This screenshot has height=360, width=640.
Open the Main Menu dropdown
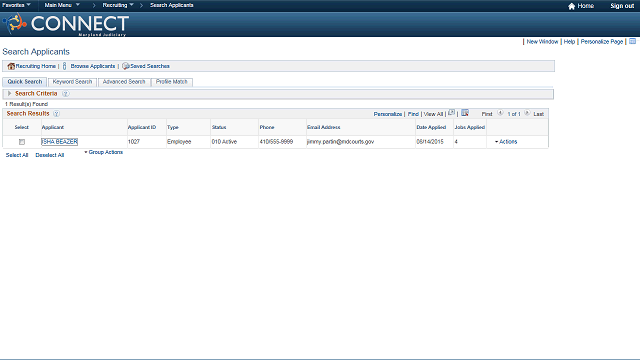pyautogui.click(x=62, y=5)
